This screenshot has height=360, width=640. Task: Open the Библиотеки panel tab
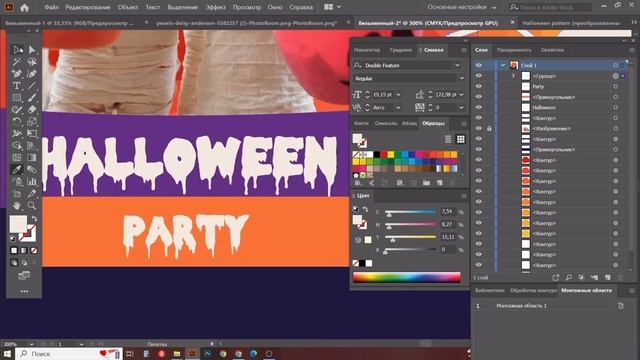[489, 291]
